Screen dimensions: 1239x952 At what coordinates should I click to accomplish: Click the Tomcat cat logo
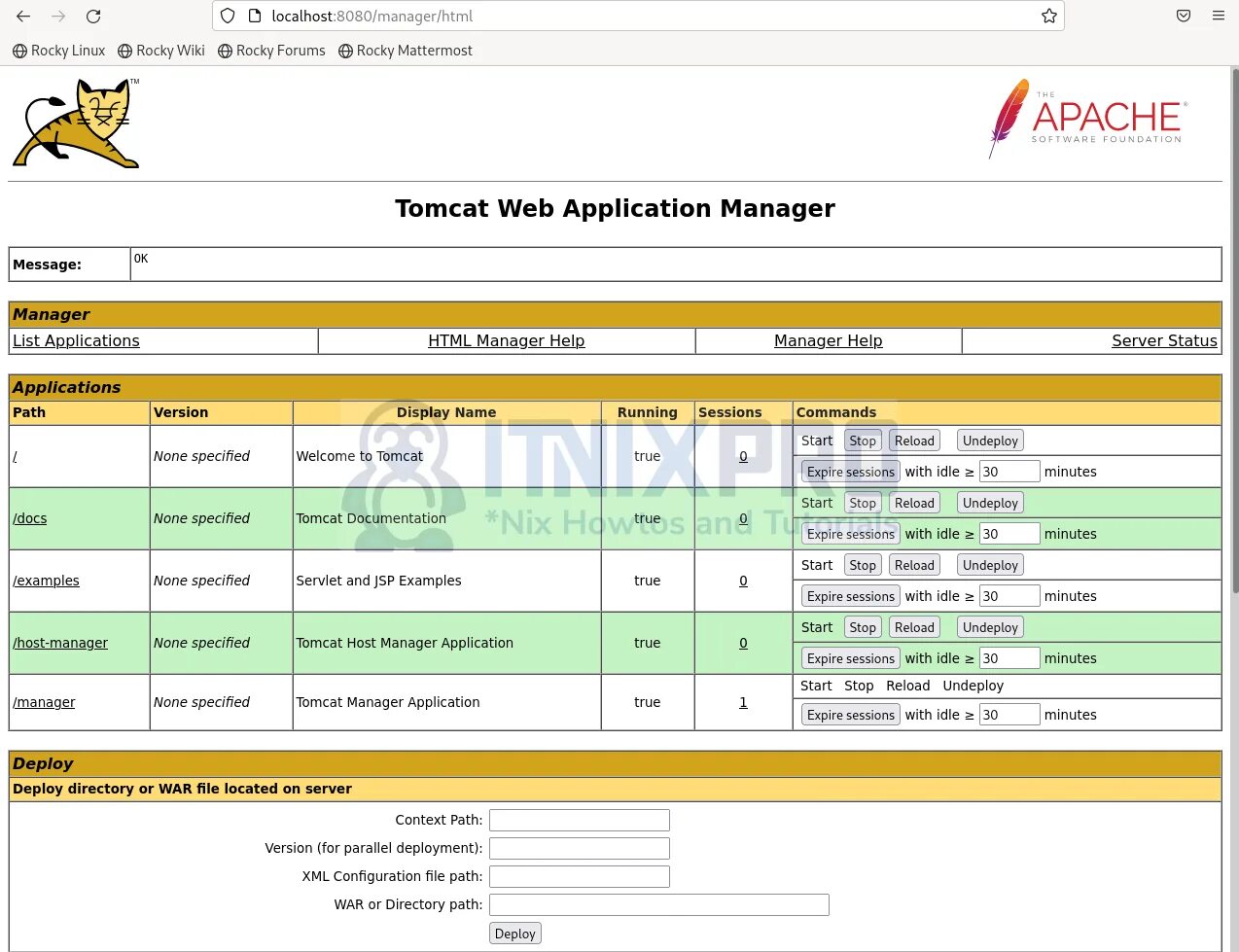(75, 122)
